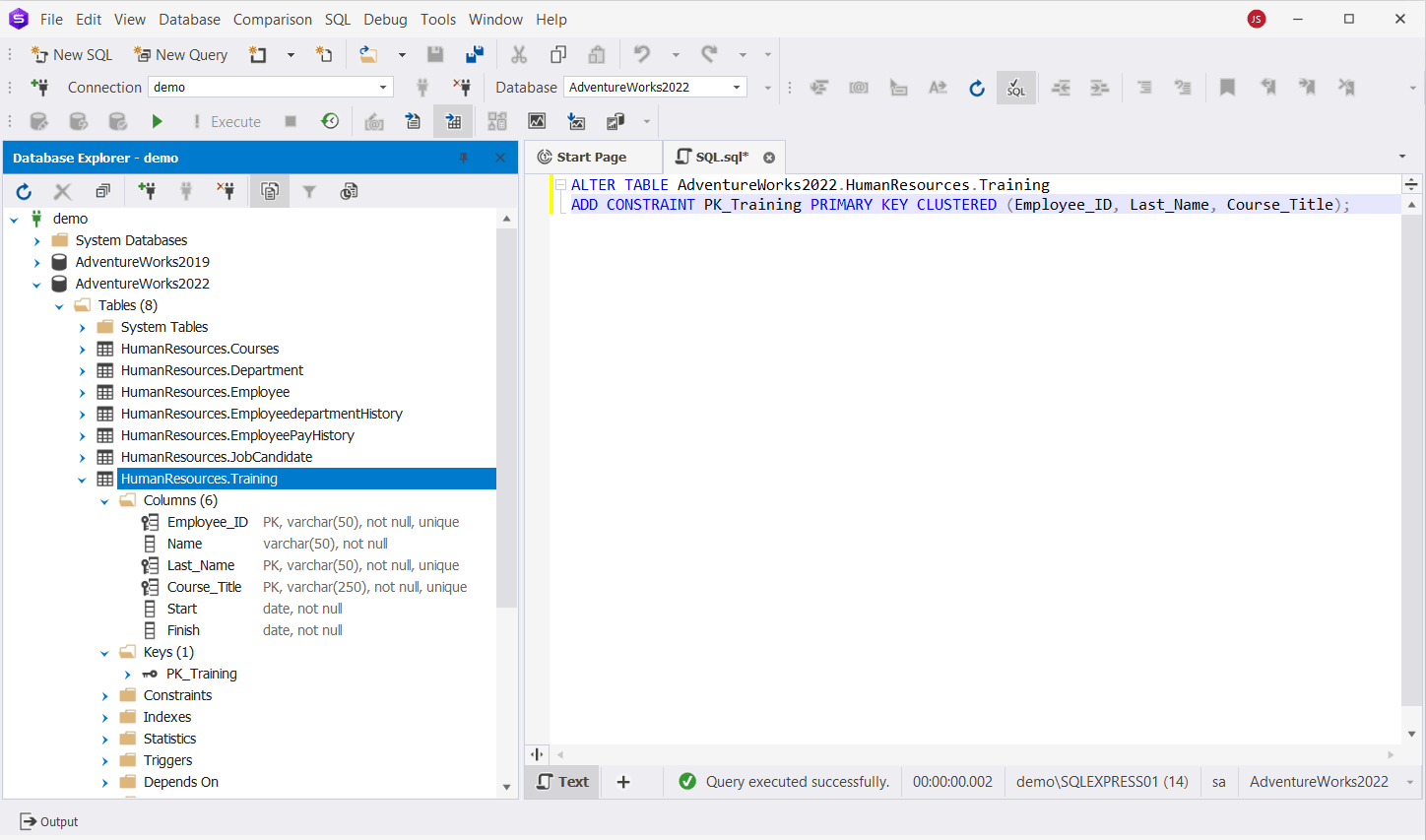The width and height of the screenshot is (1426, 840).
Task: Open query history with the clock icon
Action: click(x=330, y=120)
